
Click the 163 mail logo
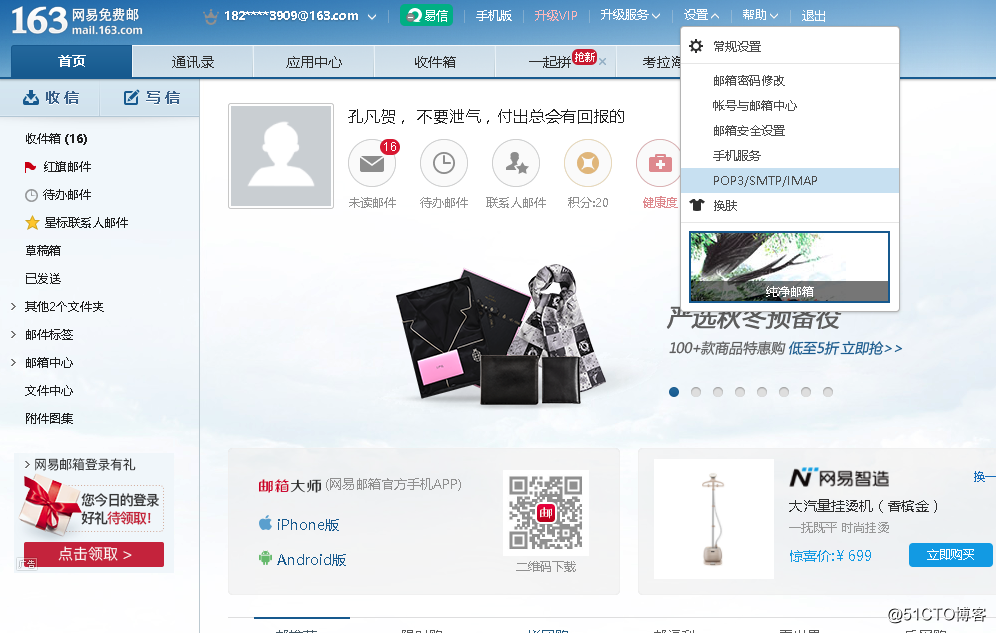tap(76, 20)
